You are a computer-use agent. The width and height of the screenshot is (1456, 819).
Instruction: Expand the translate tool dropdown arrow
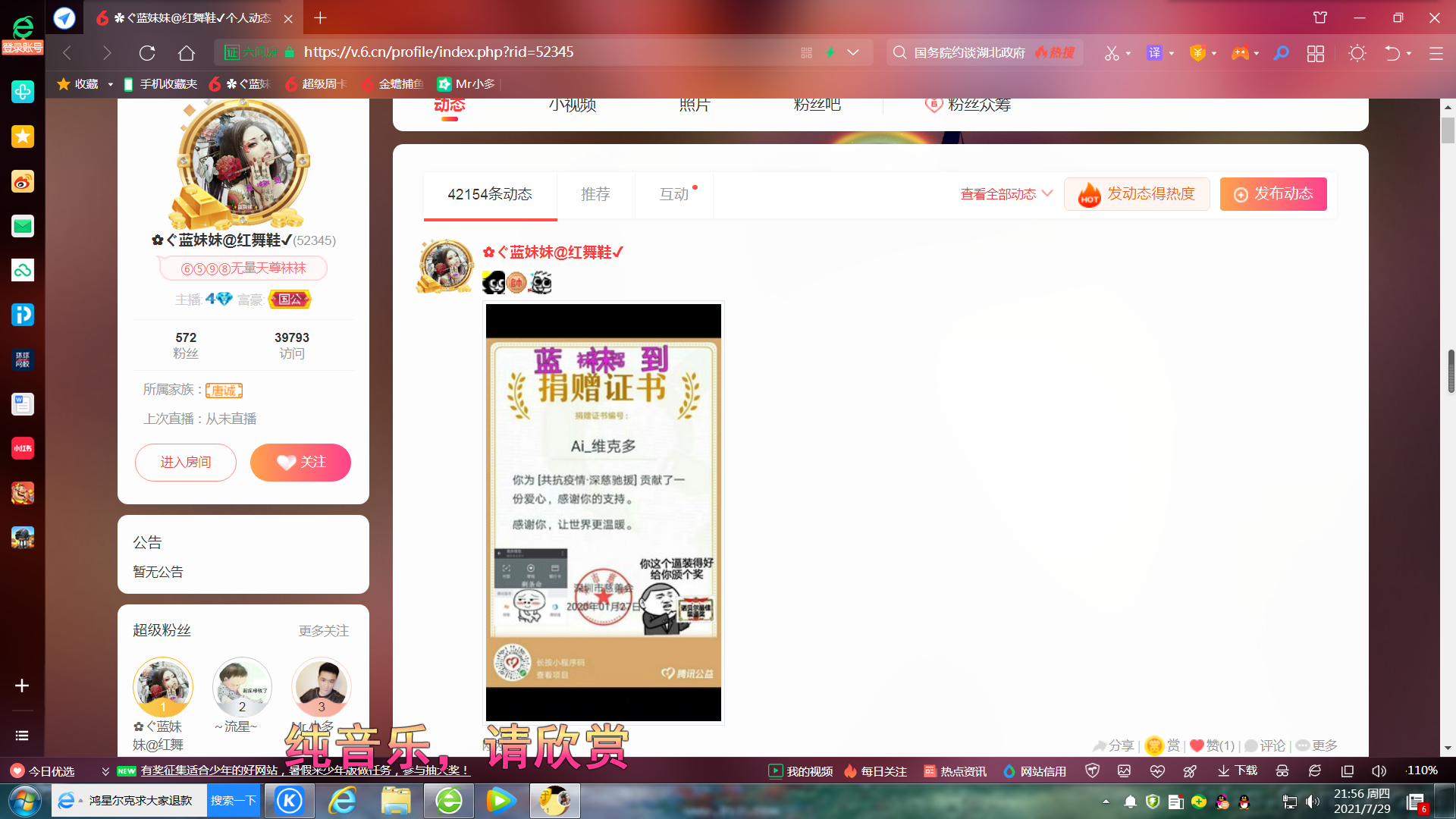(x=1172, y=53)
